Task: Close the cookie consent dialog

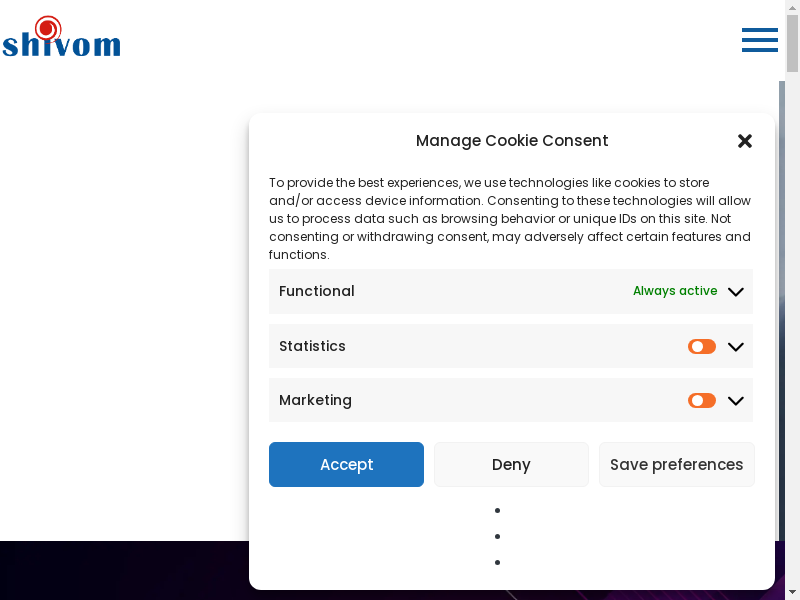Action: point(745,141)
